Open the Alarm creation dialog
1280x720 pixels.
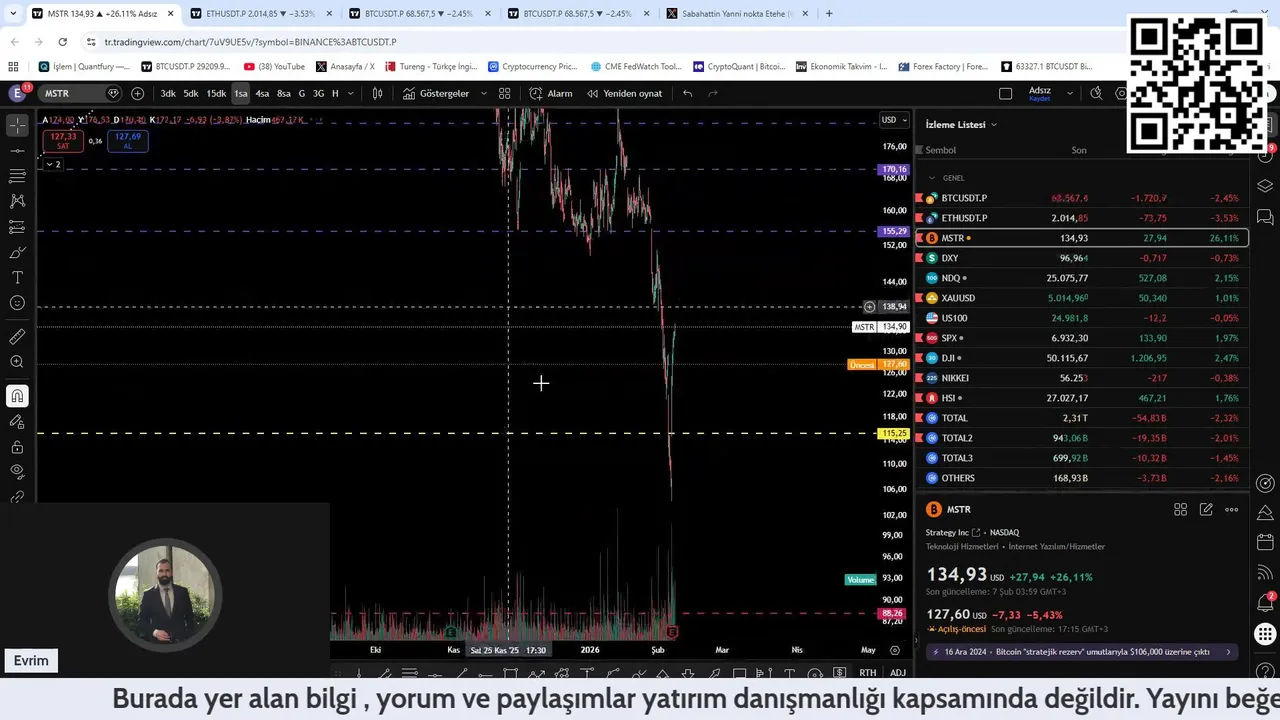coord(551,93)
